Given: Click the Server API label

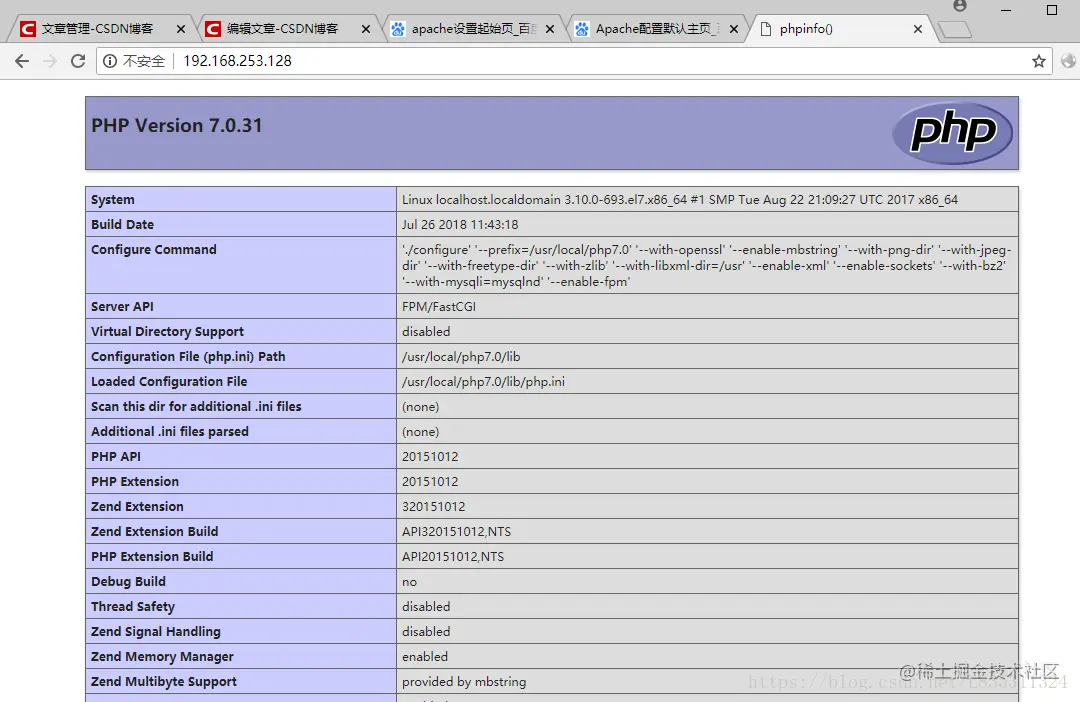Looking at the screenshot, I should 123,307.
